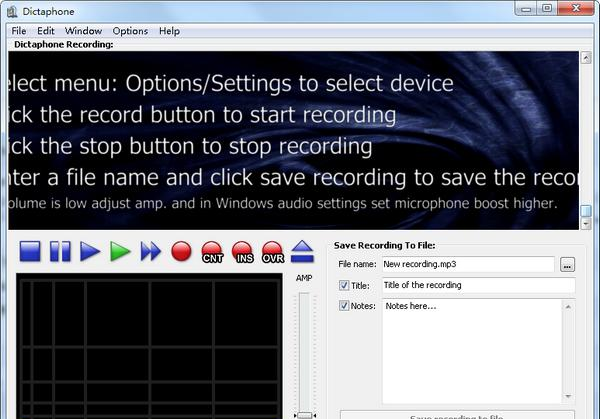This screenshot has height=419, width=600.
Task: Click the black waveform display area
Action: (149, 346)
